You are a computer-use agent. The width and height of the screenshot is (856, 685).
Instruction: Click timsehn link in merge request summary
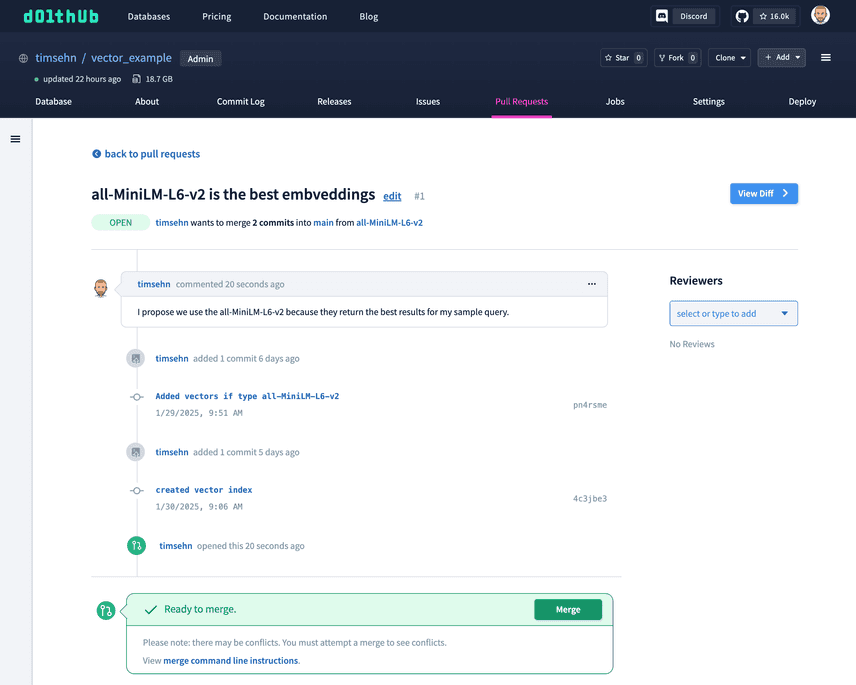point(172,223)
